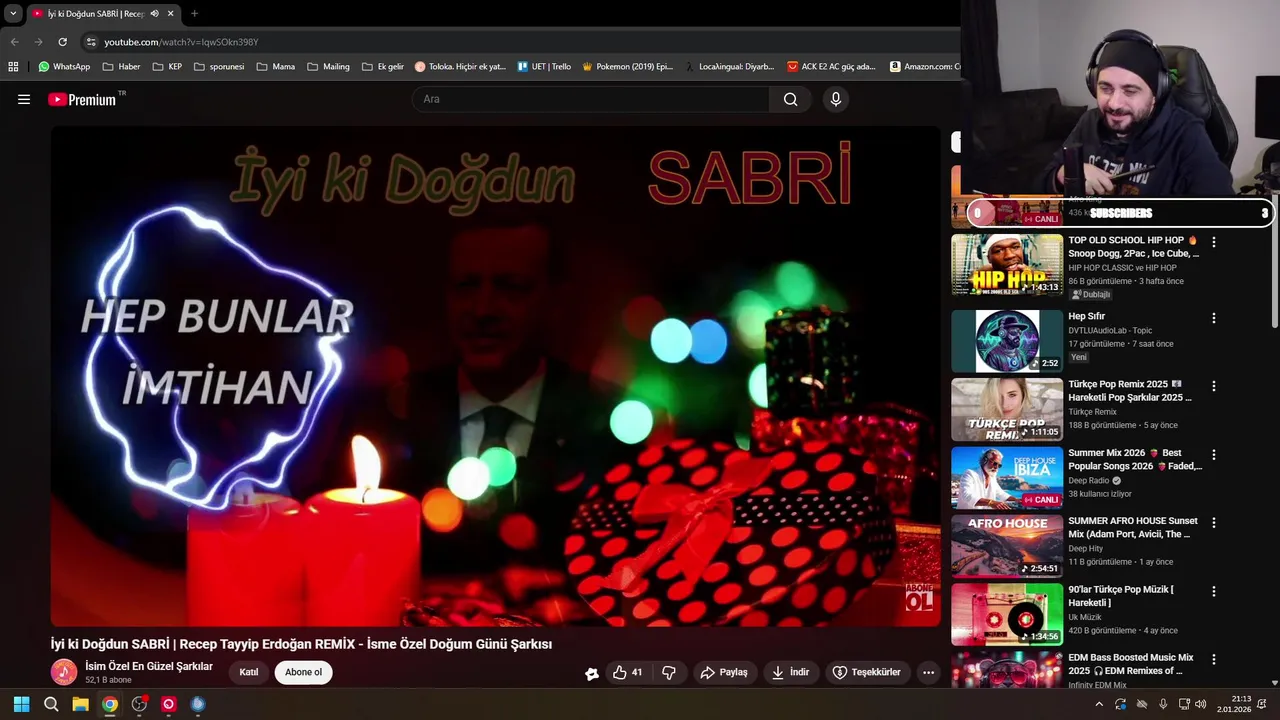Image resolution: width=1280 pixels, height=720 pixels.
Task: Click the youtube.com address bar URL
Action: pyautogui.click(x=181, y=42)
